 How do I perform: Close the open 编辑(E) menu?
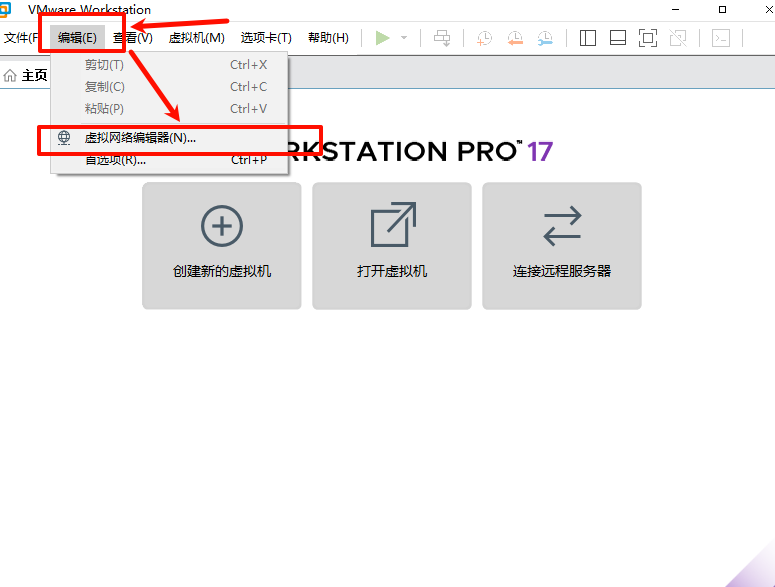click(x=77, y=38)
